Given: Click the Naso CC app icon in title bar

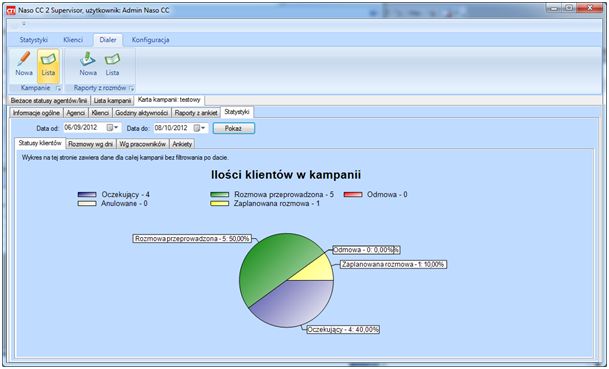Looking at the screenshot, I should point(11,10).
